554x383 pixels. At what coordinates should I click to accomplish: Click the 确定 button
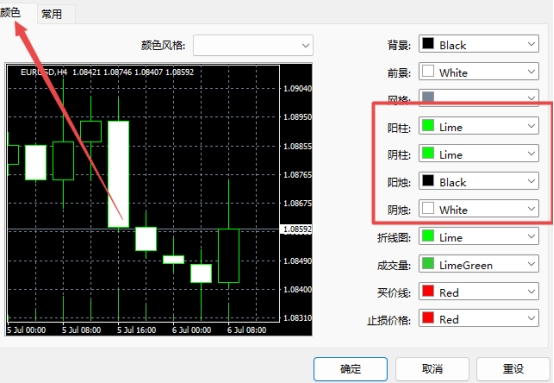click(350, 369)
